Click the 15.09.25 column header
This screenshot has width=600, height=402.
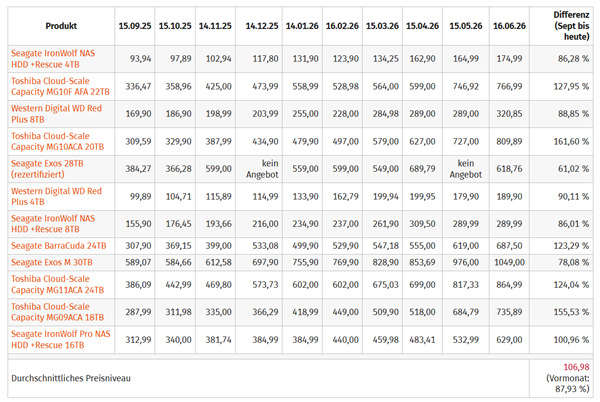135,26
